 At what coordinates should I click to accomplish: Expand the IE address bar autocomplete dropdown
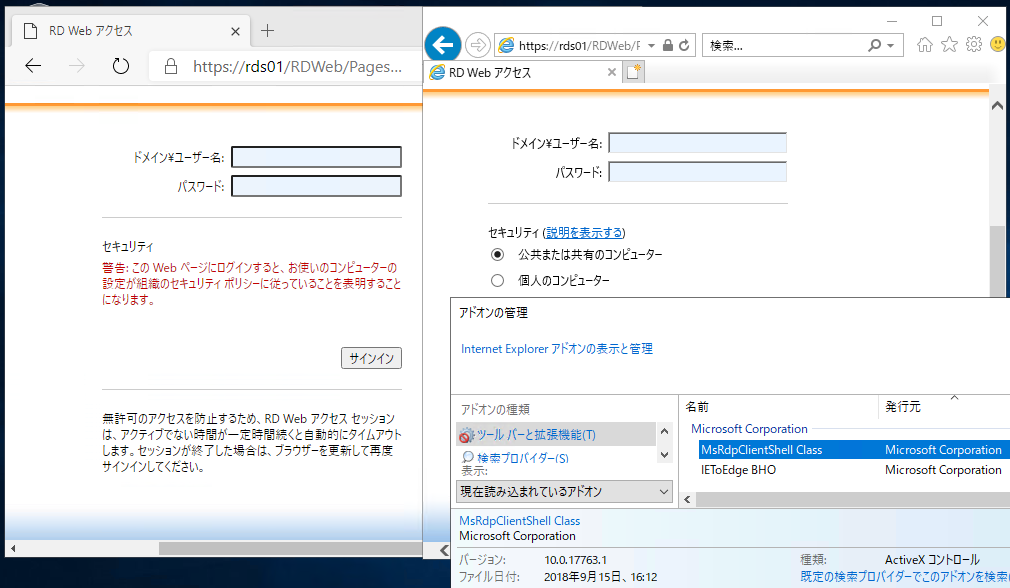click(651, 46)
